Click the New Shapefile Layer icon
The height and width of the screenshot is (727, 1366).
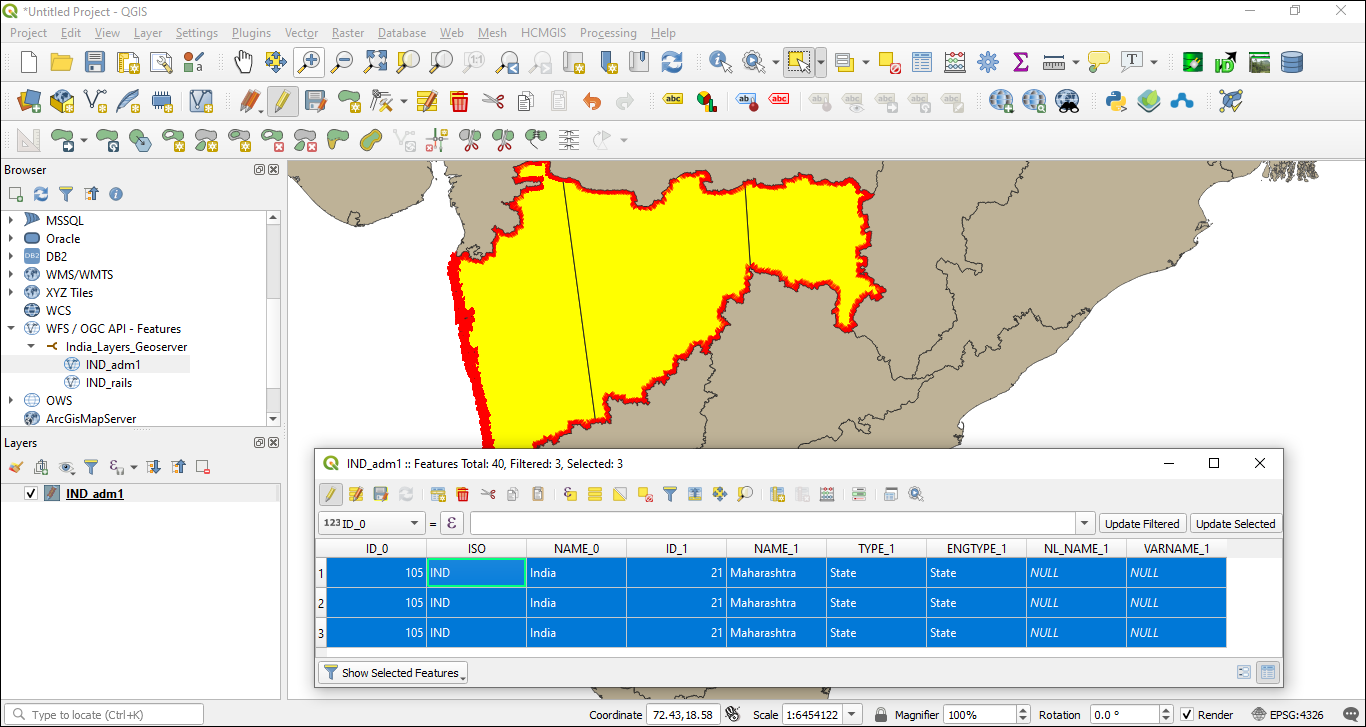tap(95, 101)
